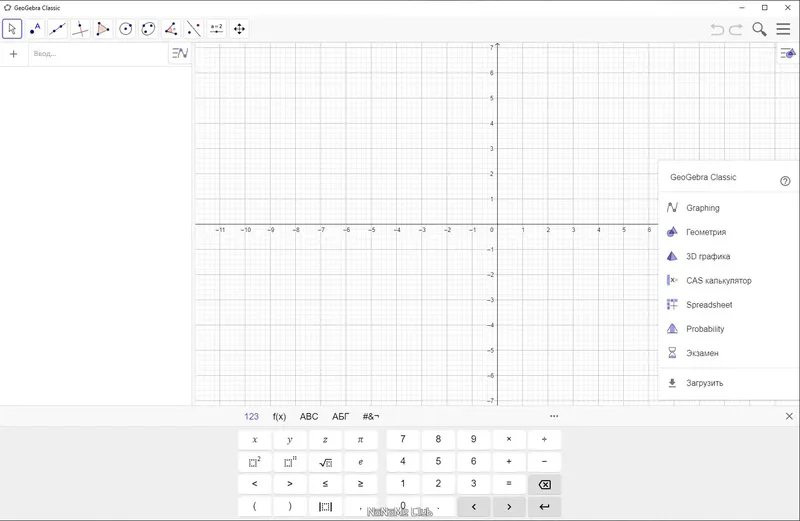This screenshot has height=521, width=800.
Task: Tap the backspace delete key
Action: click(x=544, y=484)
